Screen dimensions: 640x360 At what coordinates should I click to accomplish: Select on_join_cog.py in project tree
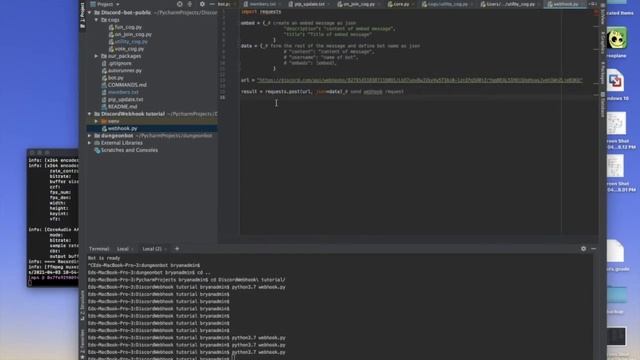point(130,34)
